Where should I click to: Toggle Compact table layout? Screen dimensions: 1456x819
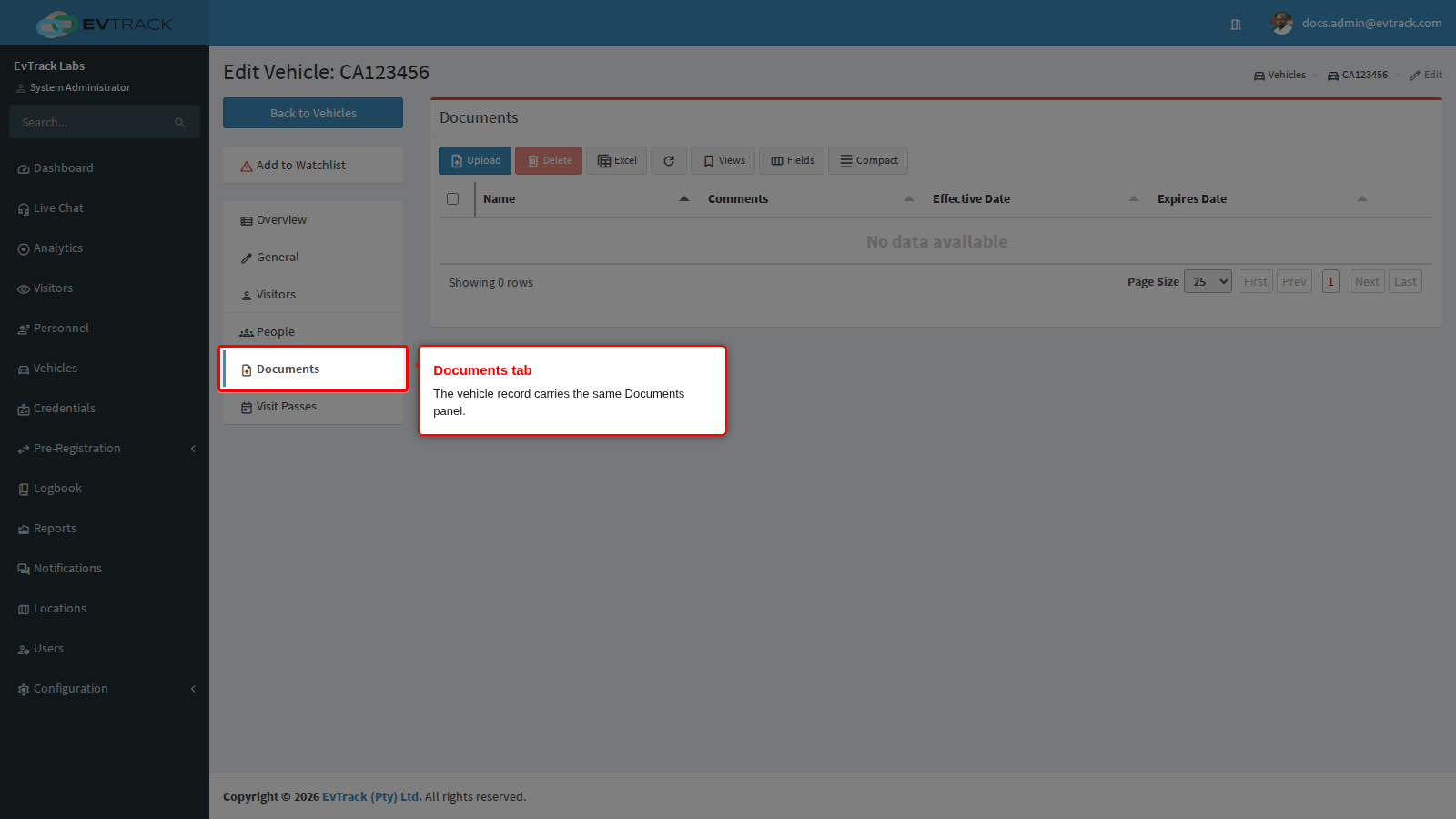point(868,160)
